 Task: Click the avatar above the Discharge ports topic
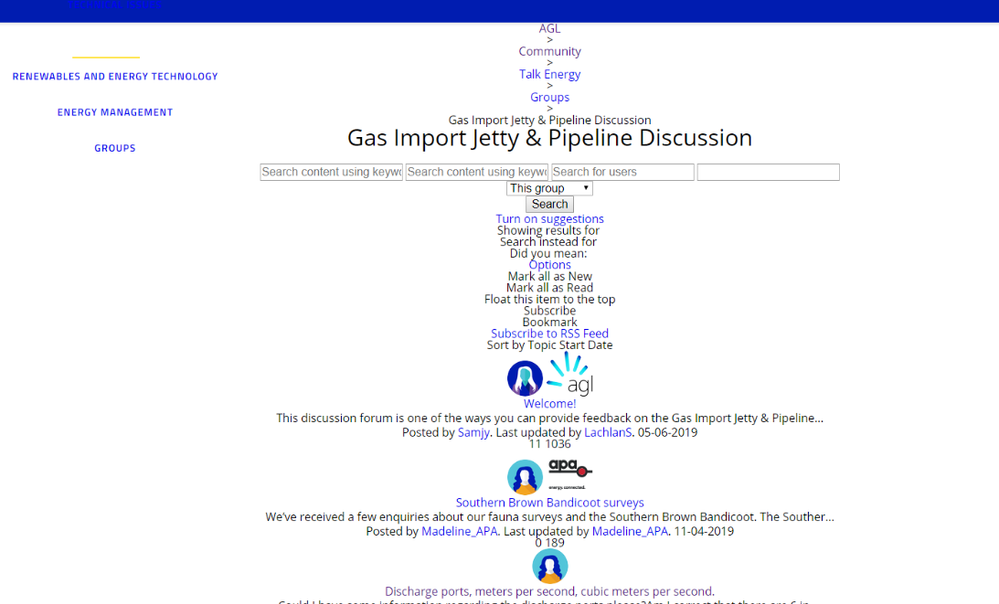coord(549,566)
